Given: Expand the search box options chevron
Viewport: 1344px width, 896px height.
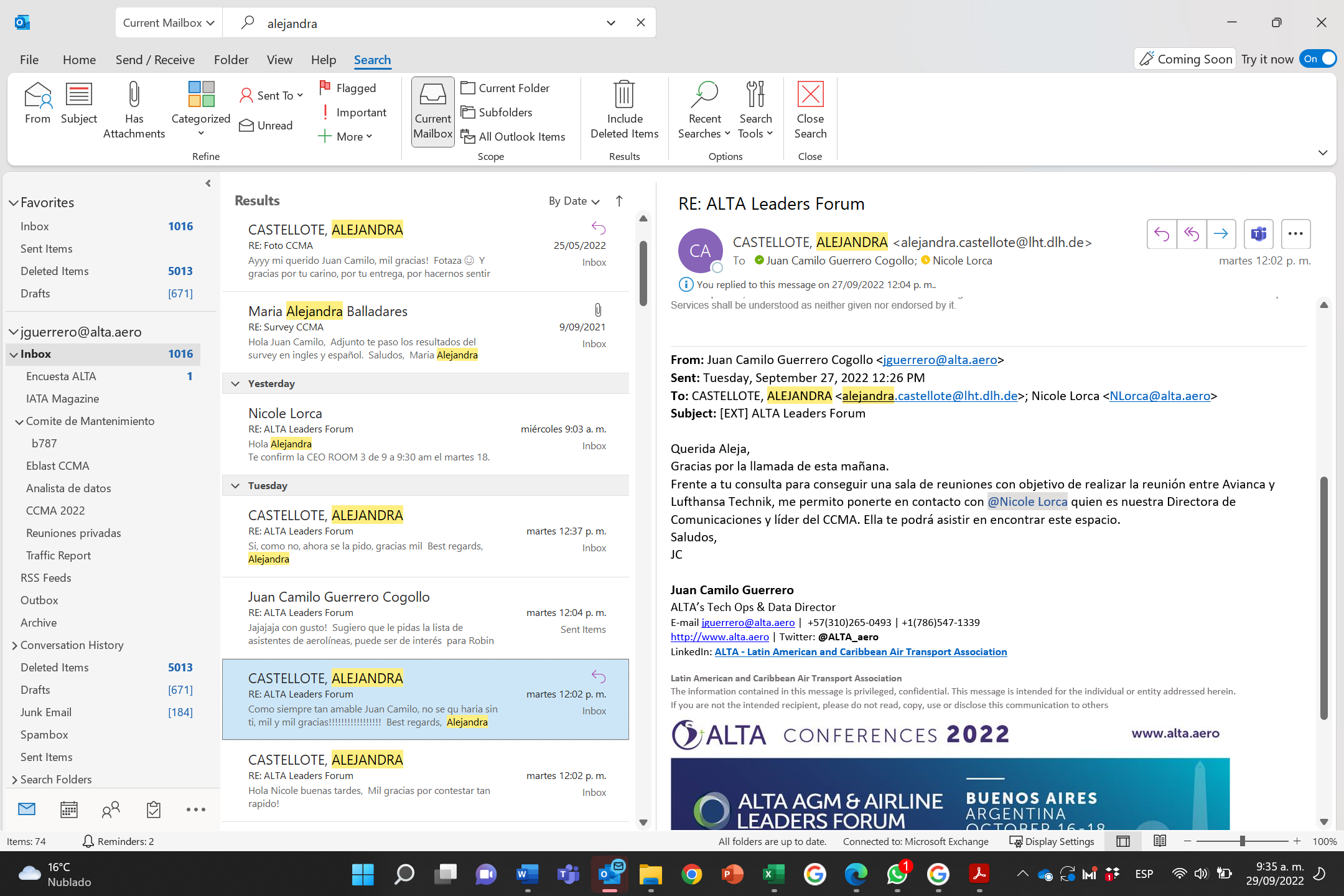Looking at the screenshot, I should (610, 23).
